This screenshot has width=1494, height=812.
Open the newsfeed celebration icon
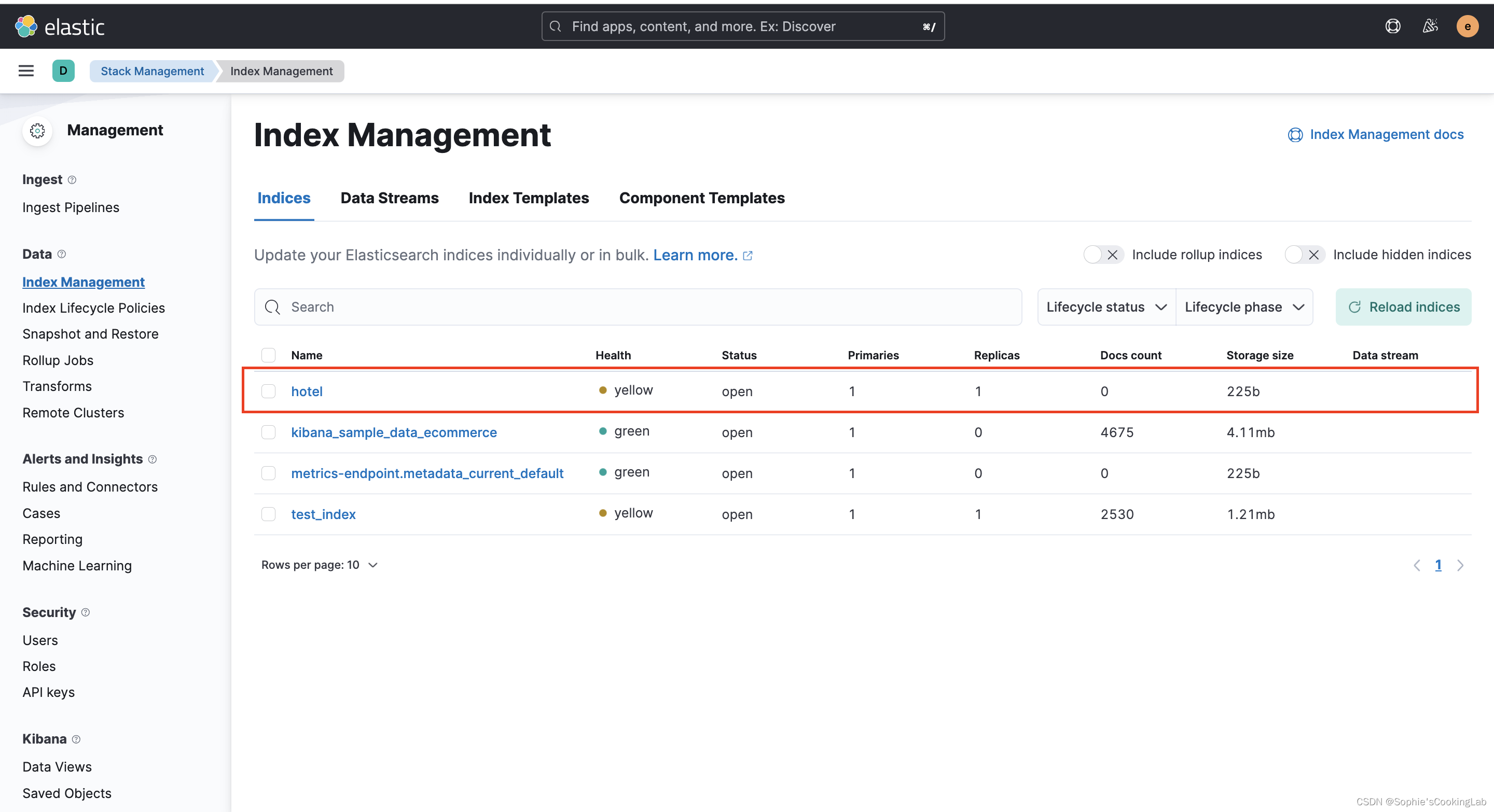(x=1430, y=26)
